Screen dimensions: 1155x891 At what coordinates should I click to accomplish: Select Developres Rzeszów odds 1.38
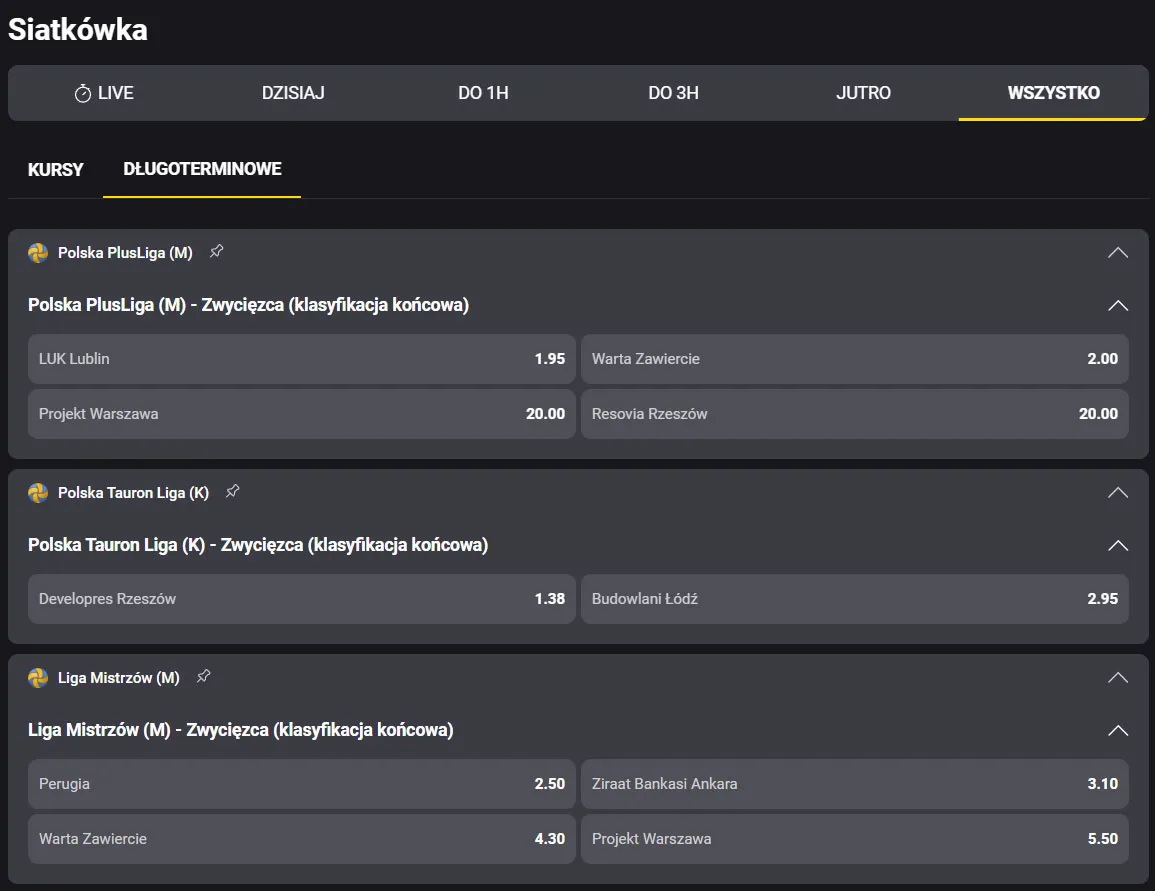coord(301,599)
